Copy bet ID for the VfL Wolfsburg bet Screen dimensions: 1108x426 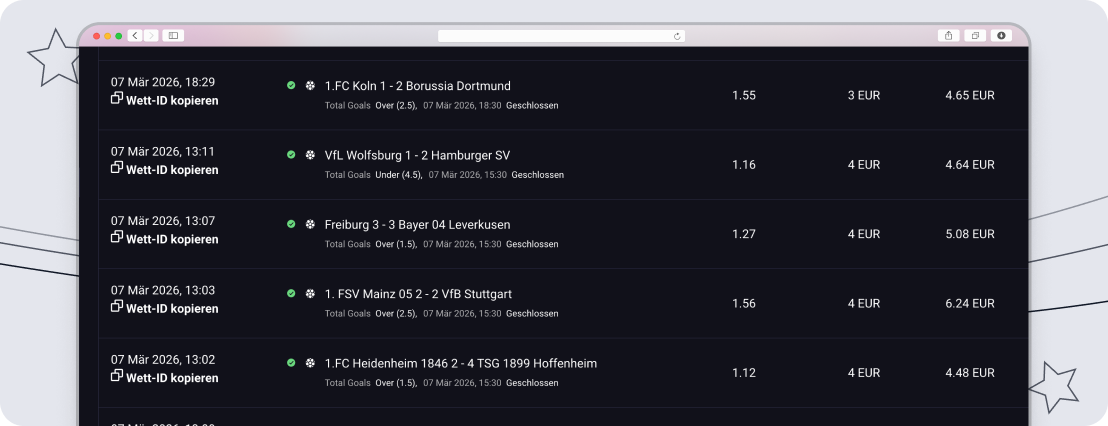tap(165, 170)
